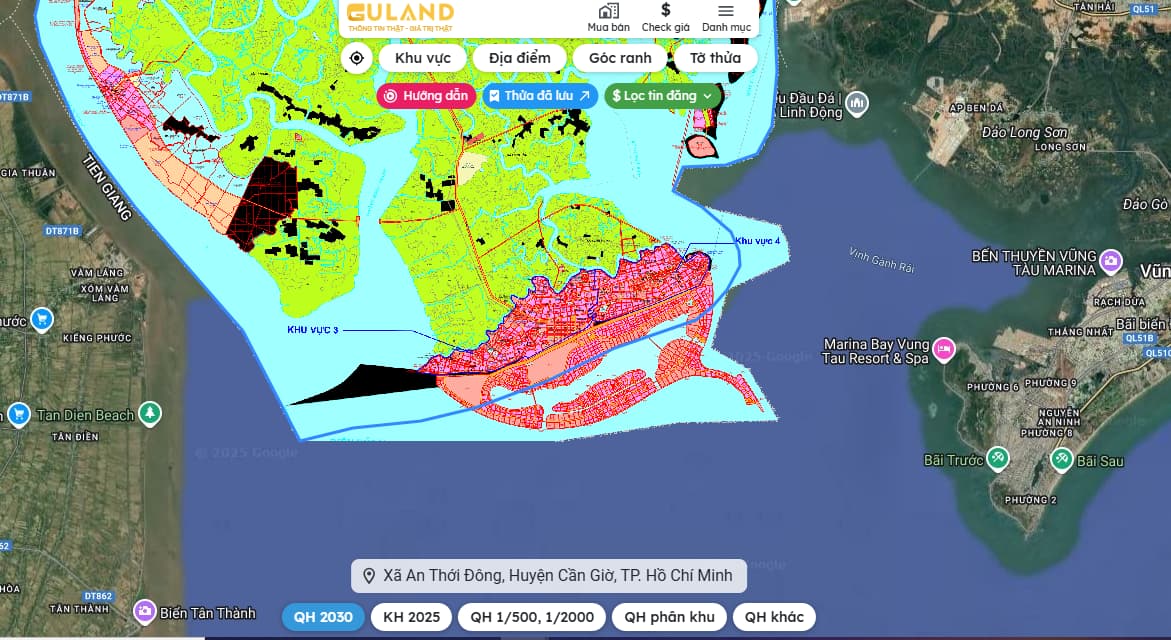Switch to QH phân khu tab
Screen dimensions: 1171x640
tap(669, 617)
